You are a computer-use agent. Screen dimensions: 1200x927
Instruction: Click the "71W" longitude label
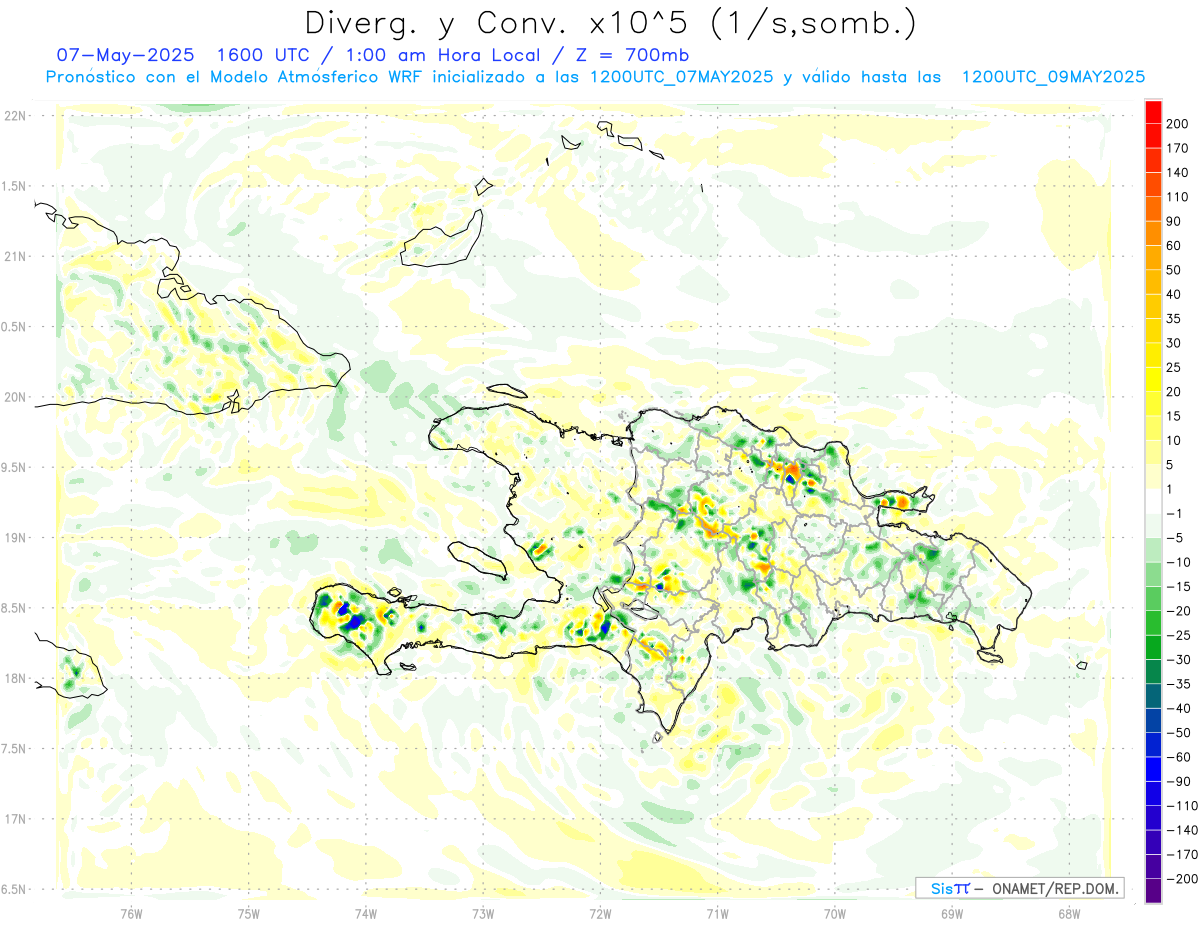[717, 914]
